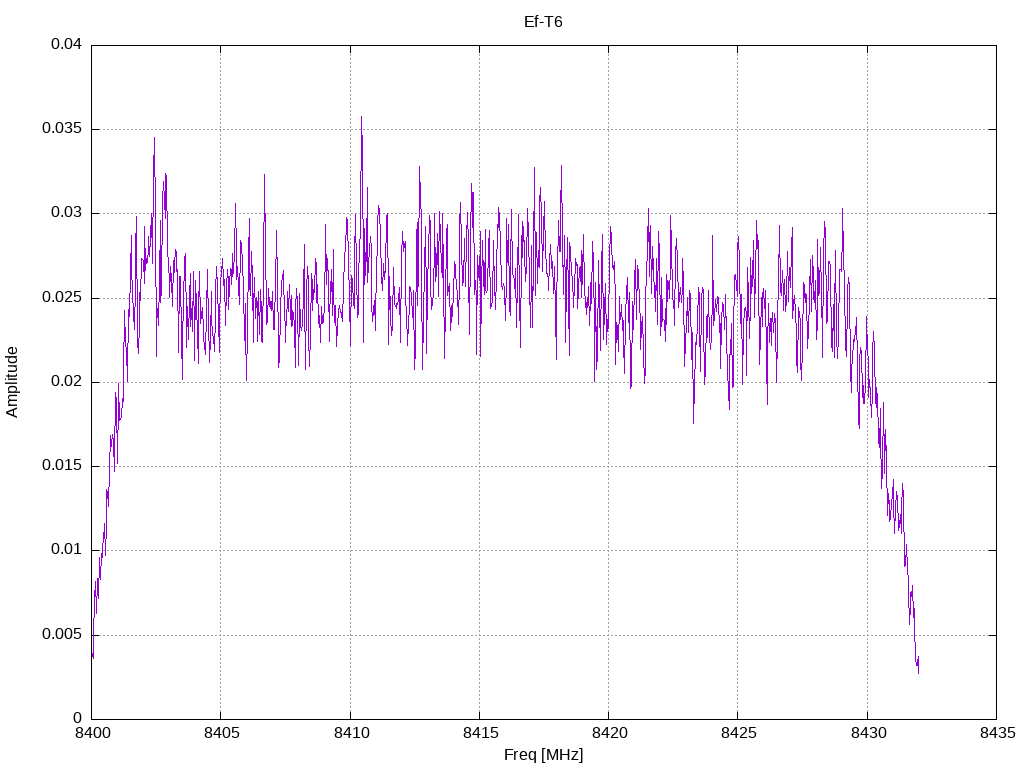Click the plot title Ef-T6
1024x768 pixels.
(x=543, y=22)
